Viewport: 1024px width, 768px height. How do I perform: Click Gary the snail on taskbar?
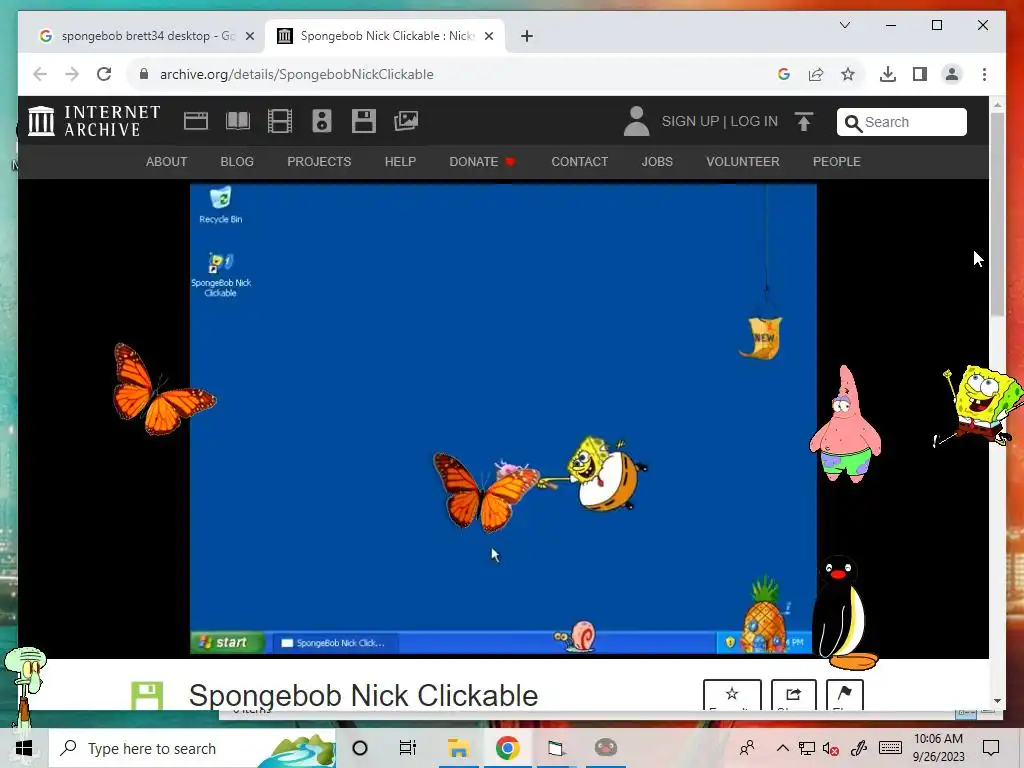(575, 636)
